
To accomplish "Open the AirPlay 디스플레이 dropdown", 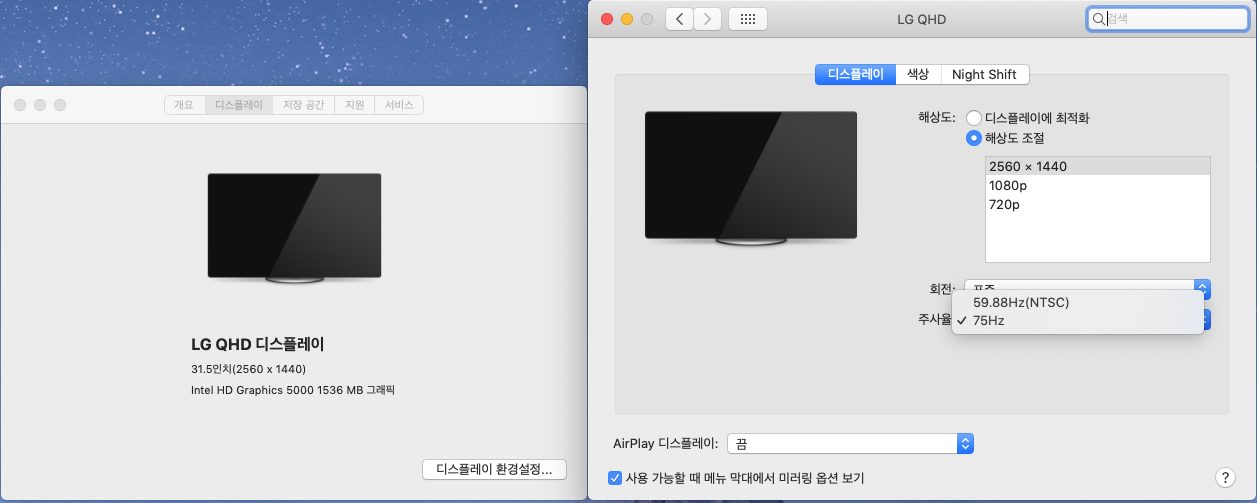I will (850, 443).
